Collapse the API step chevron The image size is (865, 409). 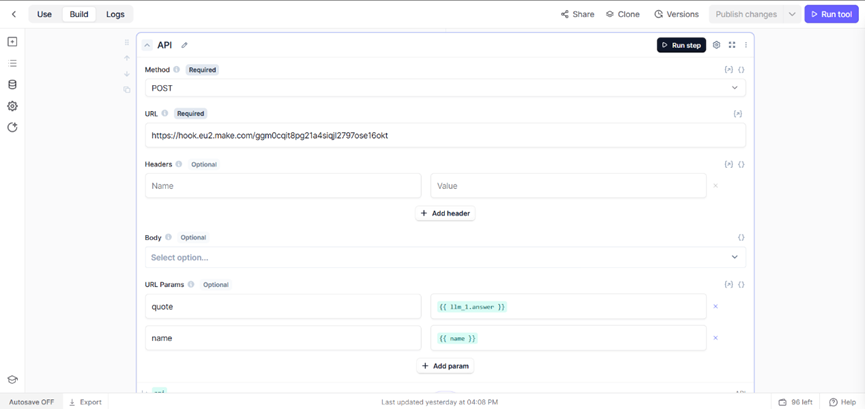click(147, 45)
